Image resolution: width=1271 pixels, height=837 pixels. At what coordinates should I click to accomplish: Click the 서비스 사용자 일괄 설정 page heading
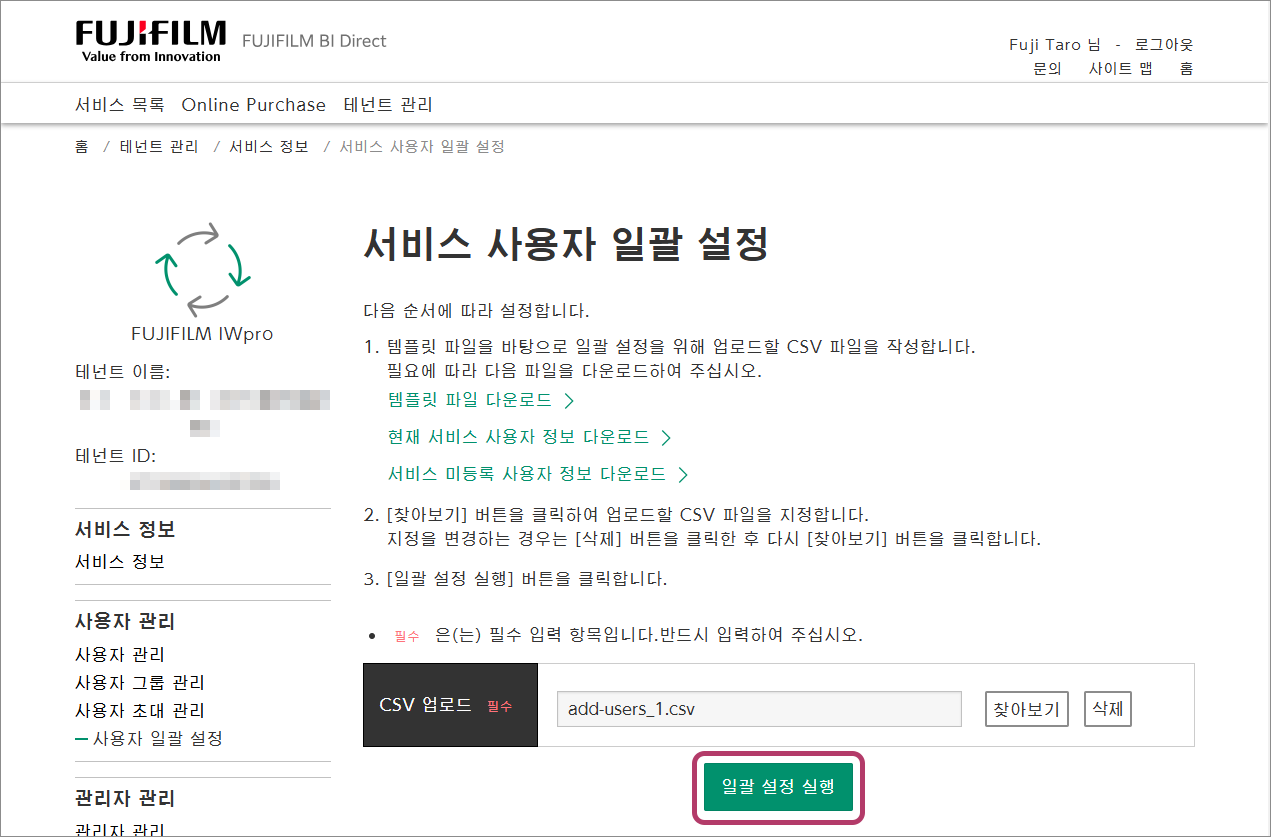click(x=565, y=243)
